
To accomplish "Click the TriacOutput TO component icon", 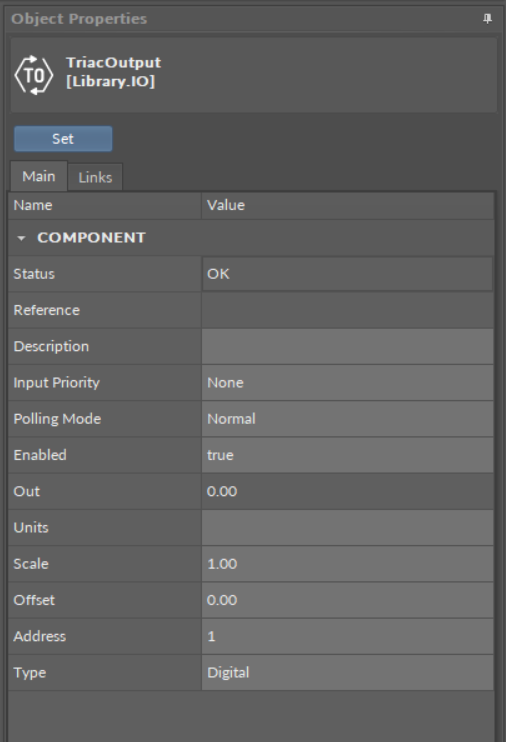I will [x=34, y=75].
